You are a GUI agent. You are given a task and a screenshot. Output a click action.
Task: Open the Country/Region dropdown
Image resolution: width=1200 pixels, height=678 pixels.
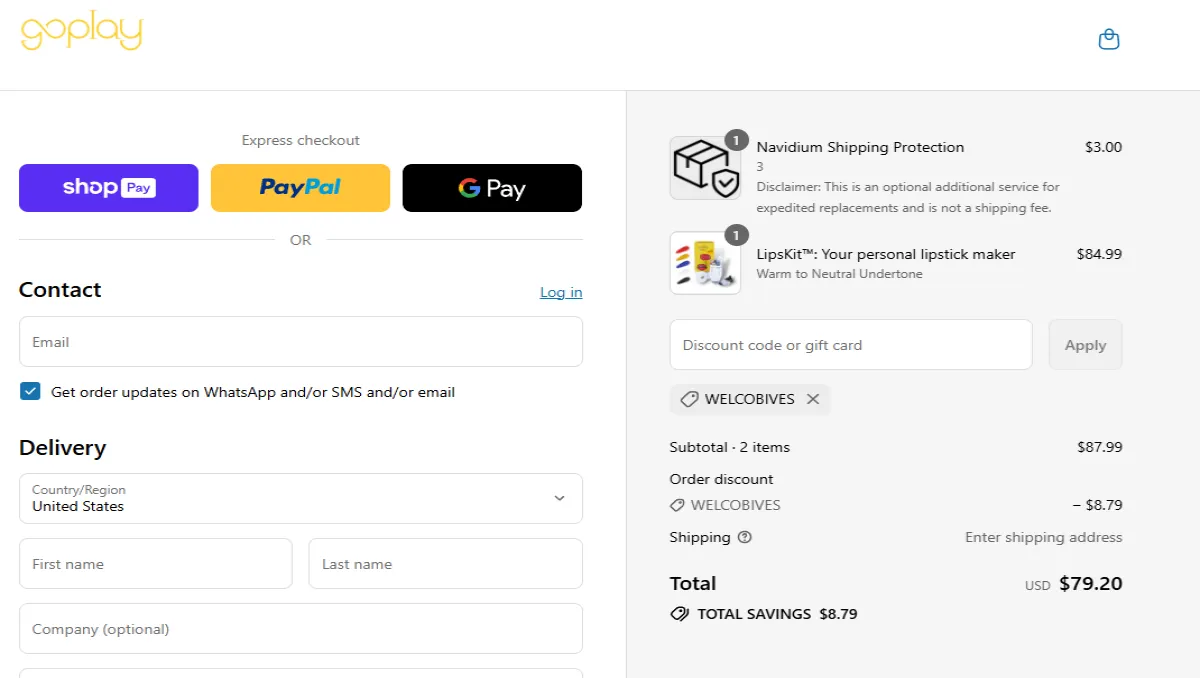coord(300,498)
